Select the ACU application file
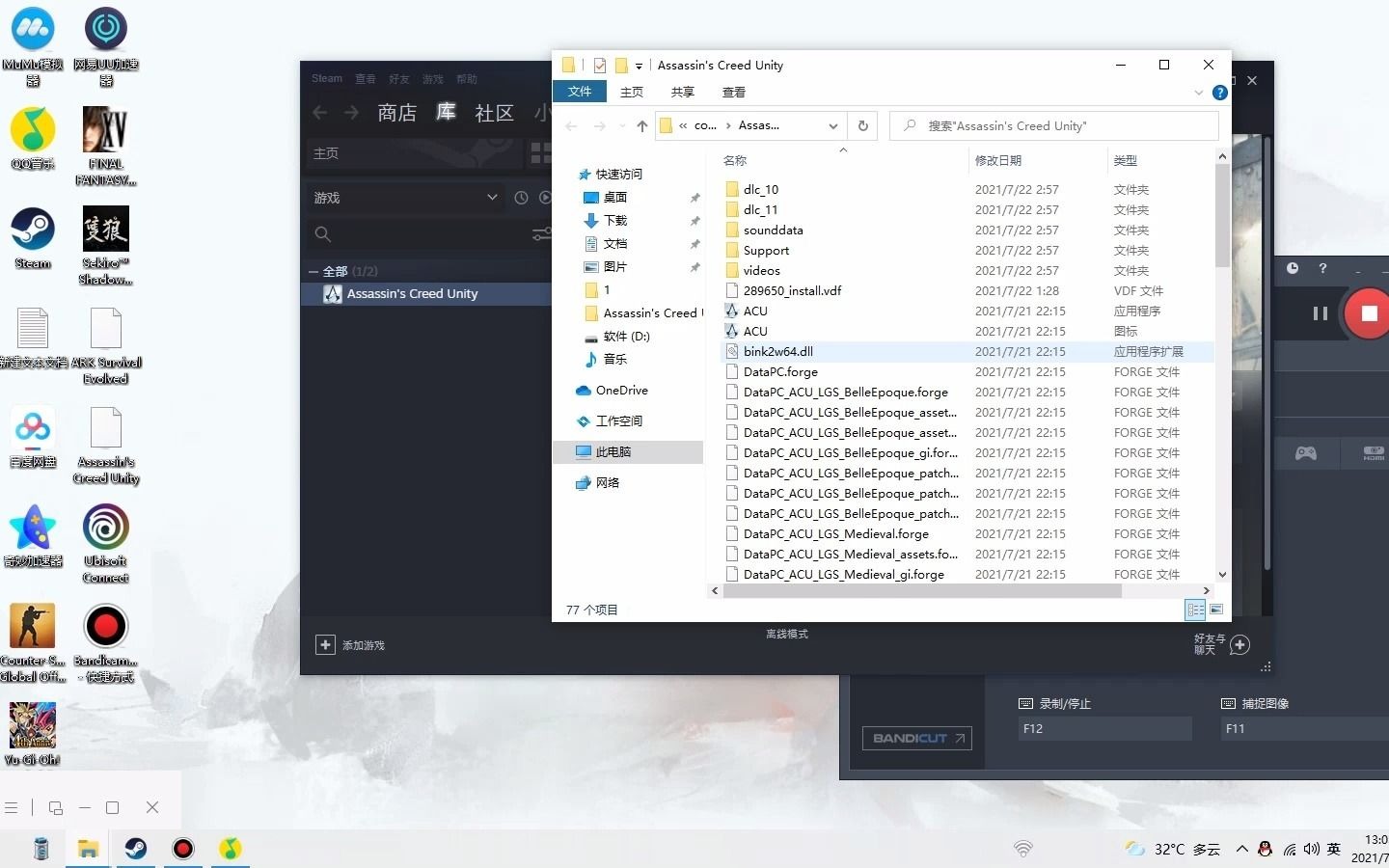Screen dimensions: 1389x868 [x=755, y=312]
